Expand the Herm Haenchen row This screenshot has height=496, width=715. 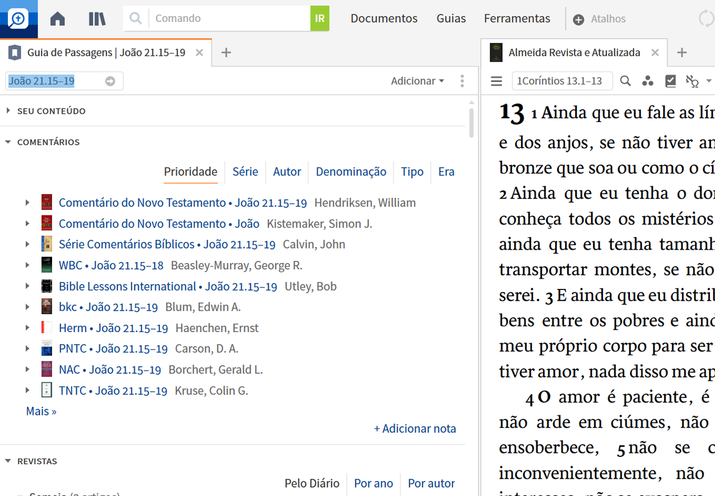coord(27,328)
